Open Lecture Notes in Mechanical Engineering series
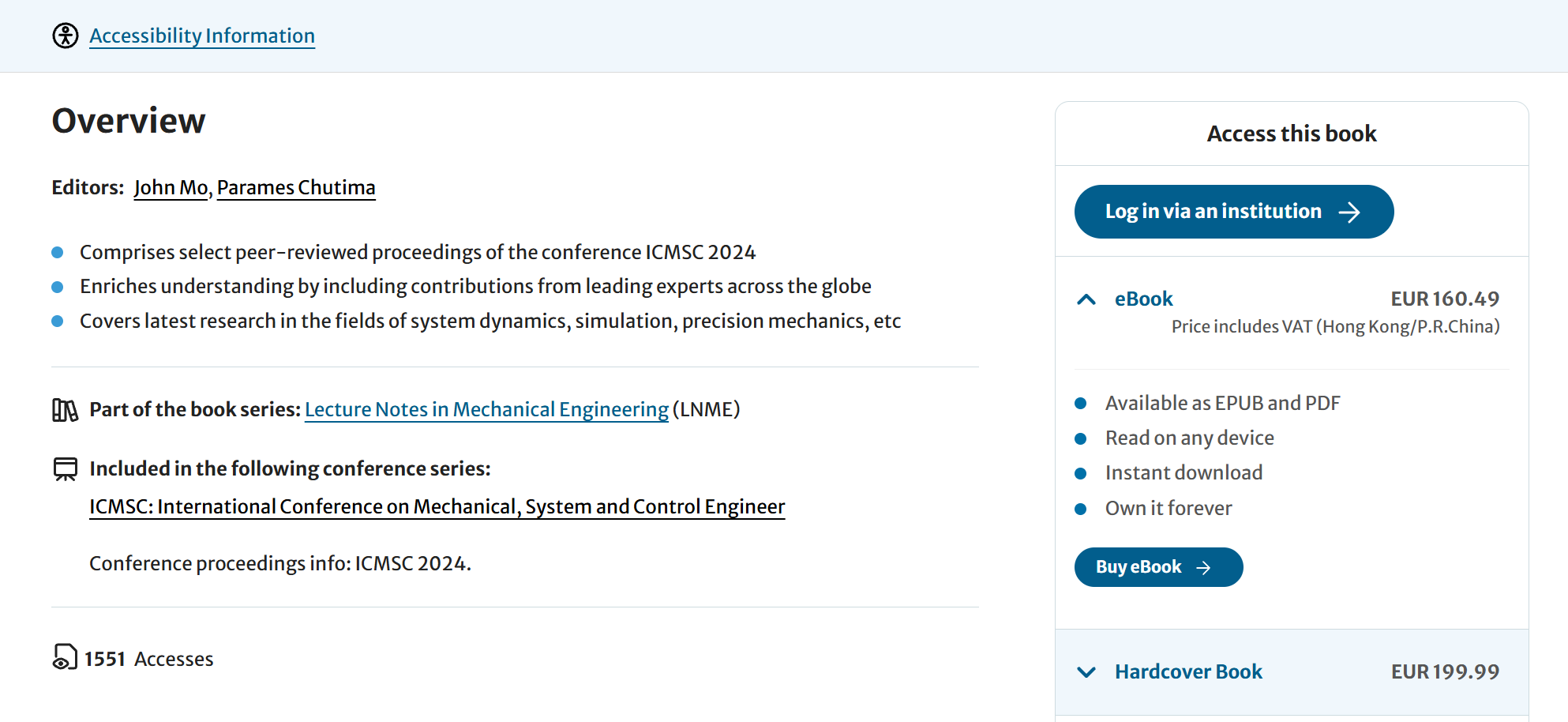1568x722 pixels. coord(486,409)
